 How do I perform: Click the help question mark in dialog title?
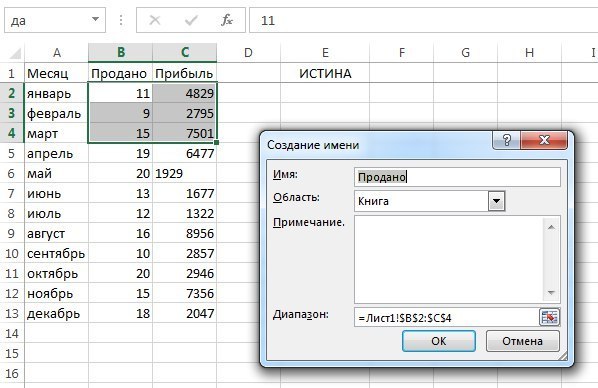506,140
